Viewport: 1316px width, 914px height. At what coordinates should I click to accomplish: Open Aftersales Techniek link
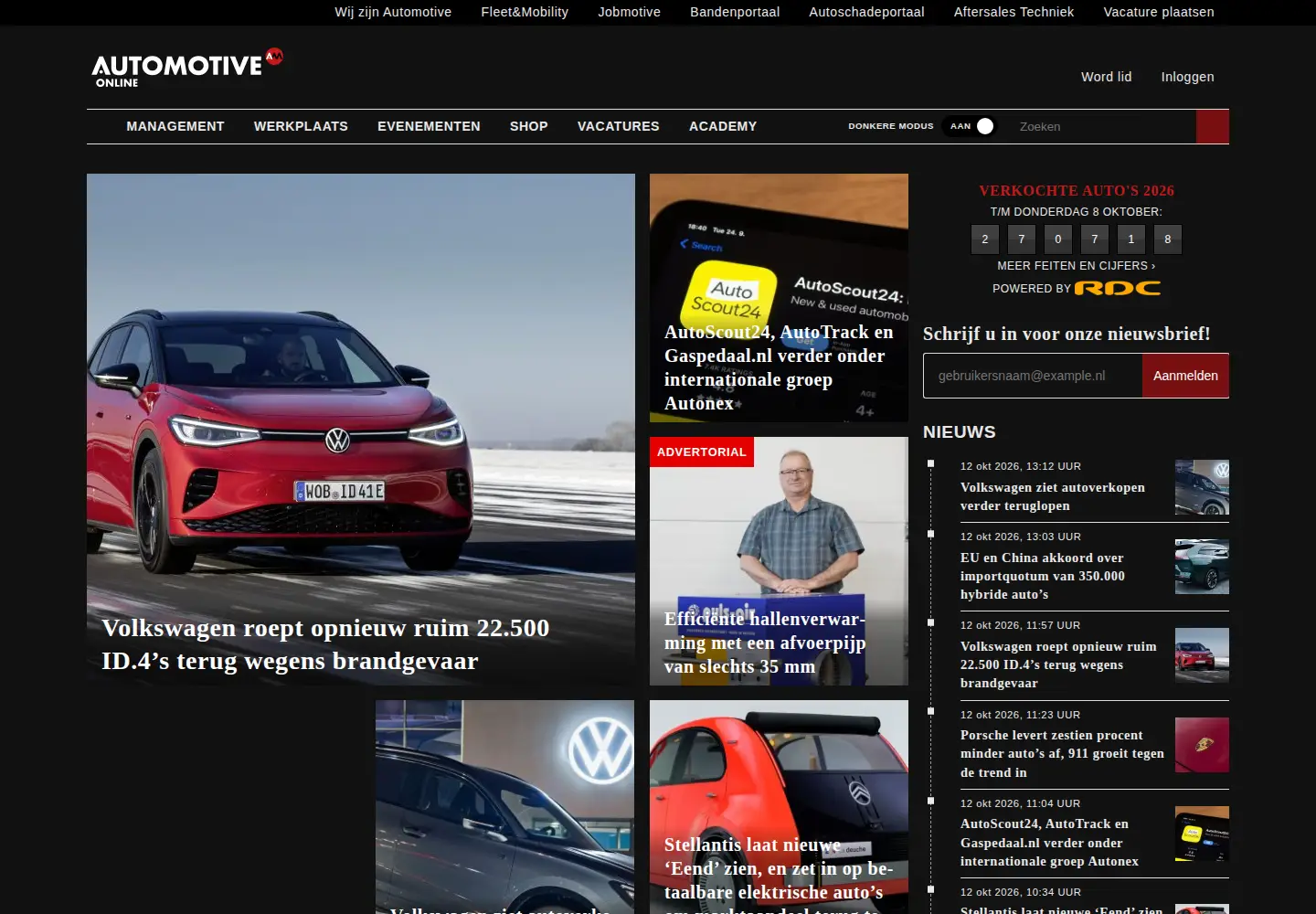coord(1014,12)
